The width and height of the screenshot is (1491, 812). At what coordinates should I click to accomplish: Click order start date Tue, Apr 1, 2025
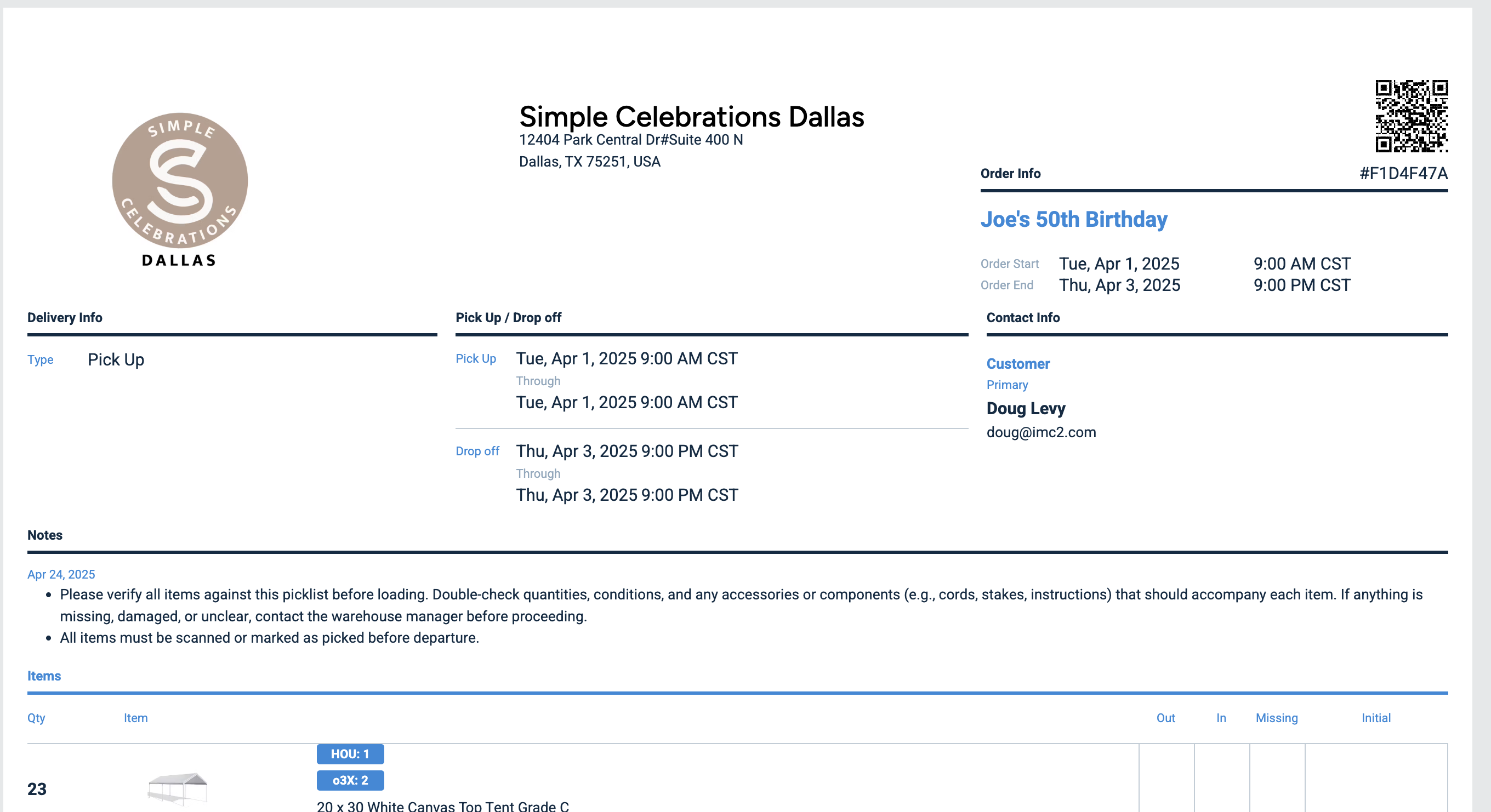tap(1119, 264)
